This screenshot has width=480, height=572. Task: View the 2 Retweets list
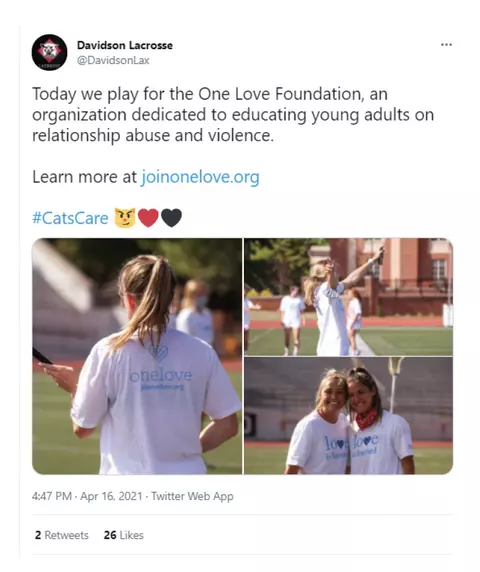pyautogui.click(x=62, y=535)
